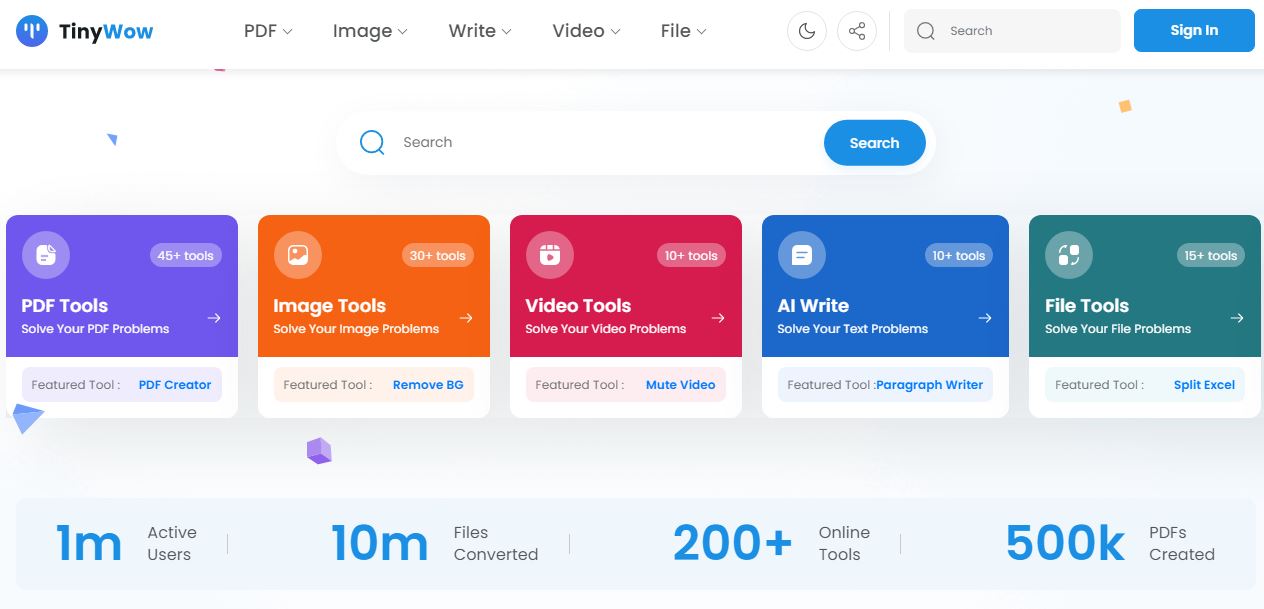Expand the Video dropdown menu
1264x609 pixels.
point(586,31)
